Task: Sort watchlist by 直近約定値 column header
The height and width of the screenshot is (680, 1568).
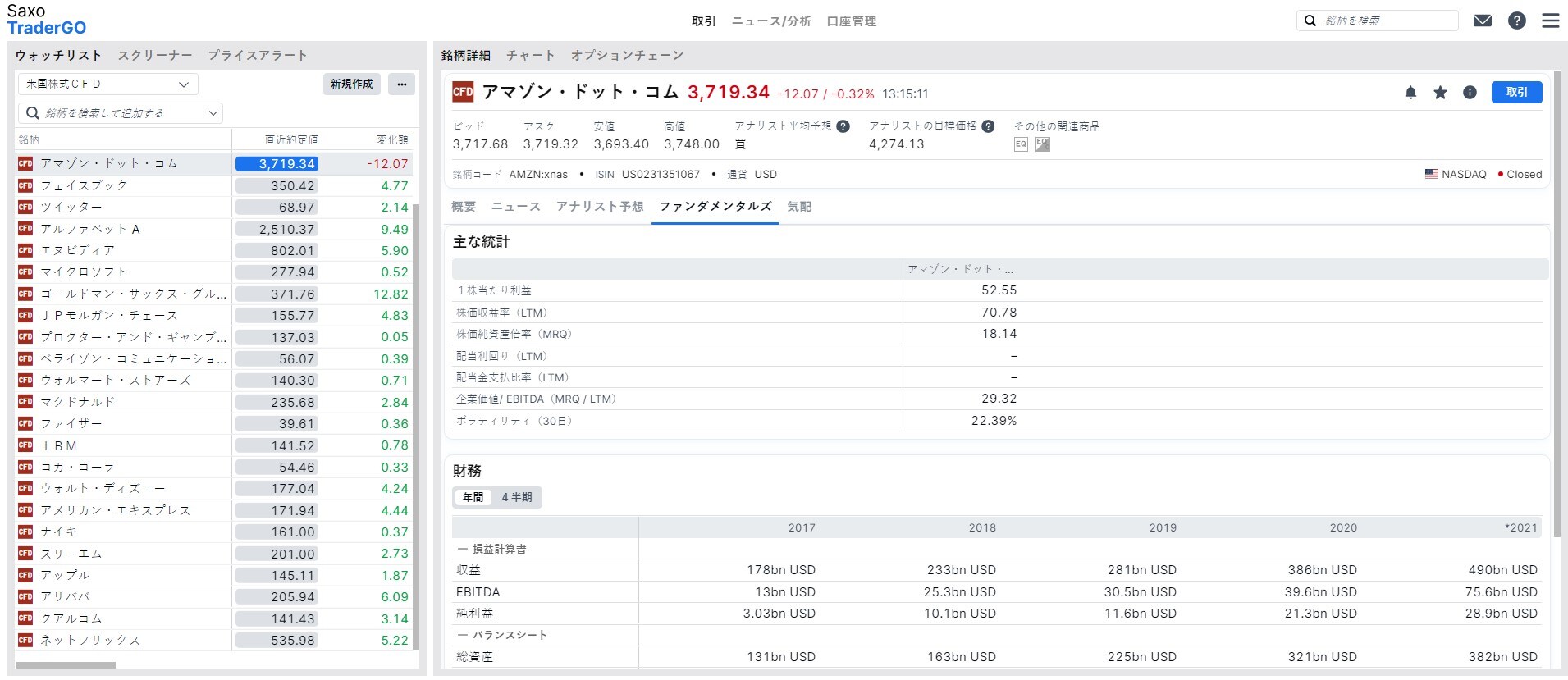Action: 291,139
